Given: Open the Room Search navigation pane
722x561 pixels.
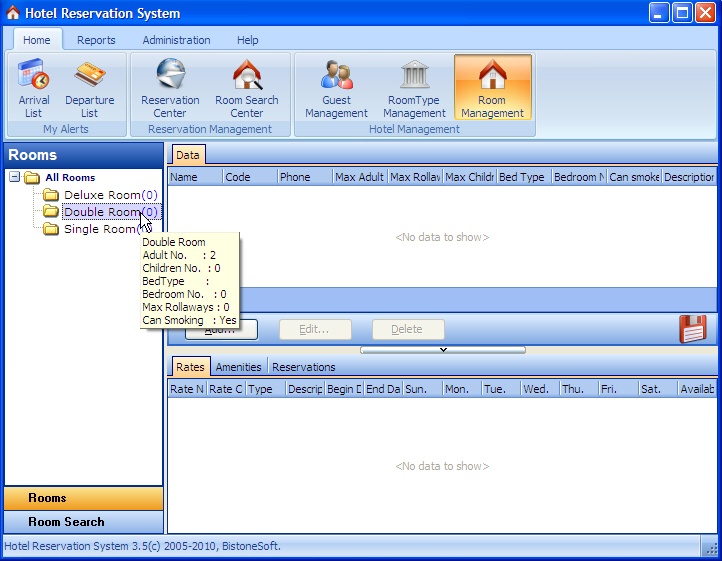Looking at the screenshot, I should coord(66,522).
